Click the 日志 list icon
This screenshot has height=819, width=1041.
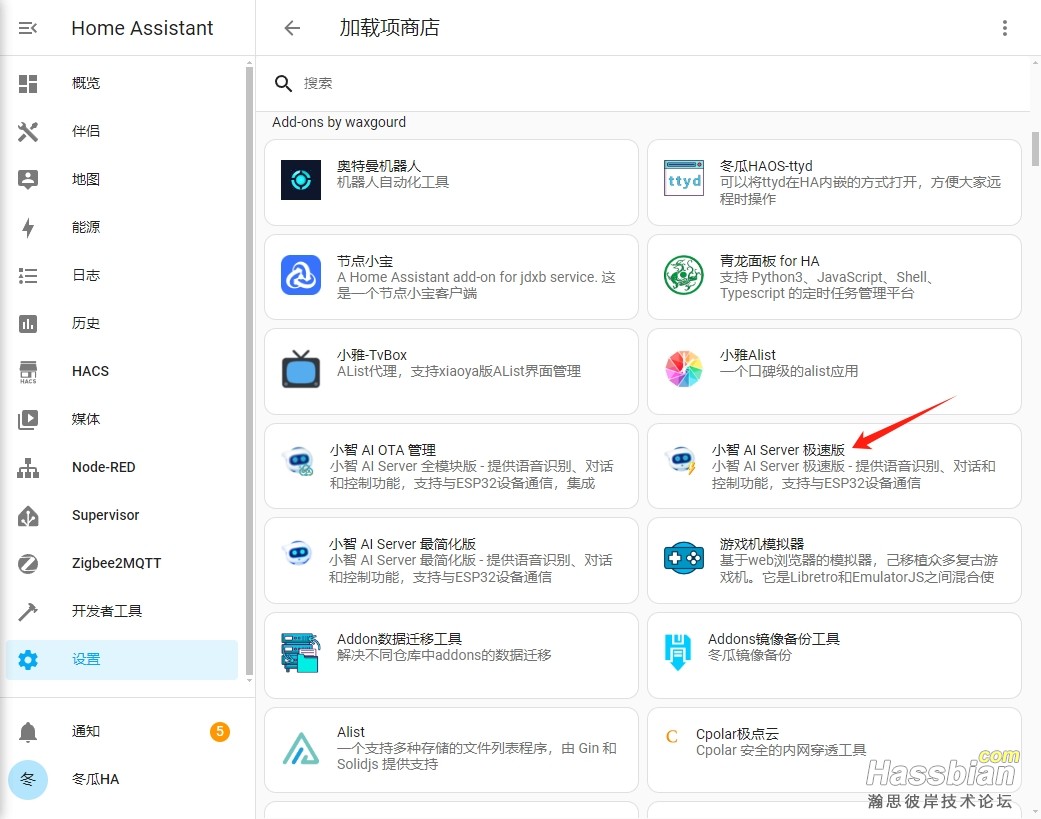[28, 275]
